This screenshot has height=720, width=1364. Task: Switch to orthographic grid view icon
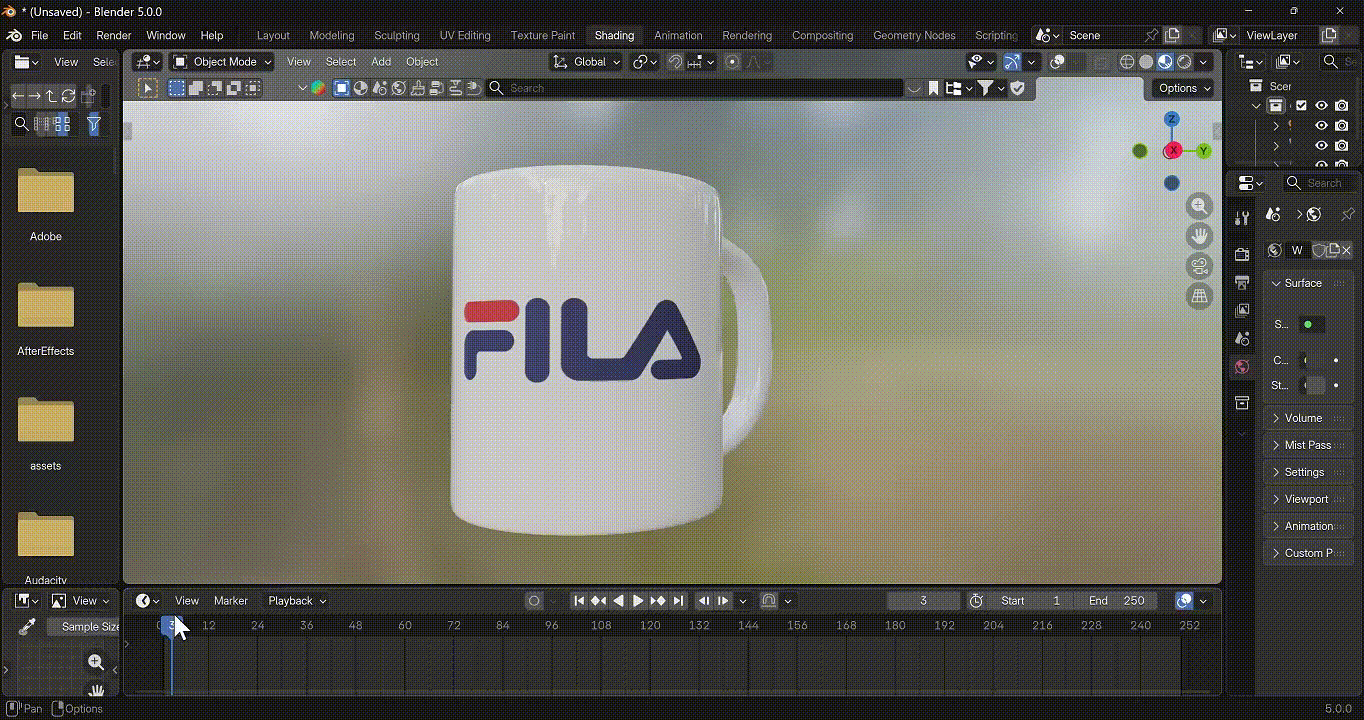[x=1199, y=296]
